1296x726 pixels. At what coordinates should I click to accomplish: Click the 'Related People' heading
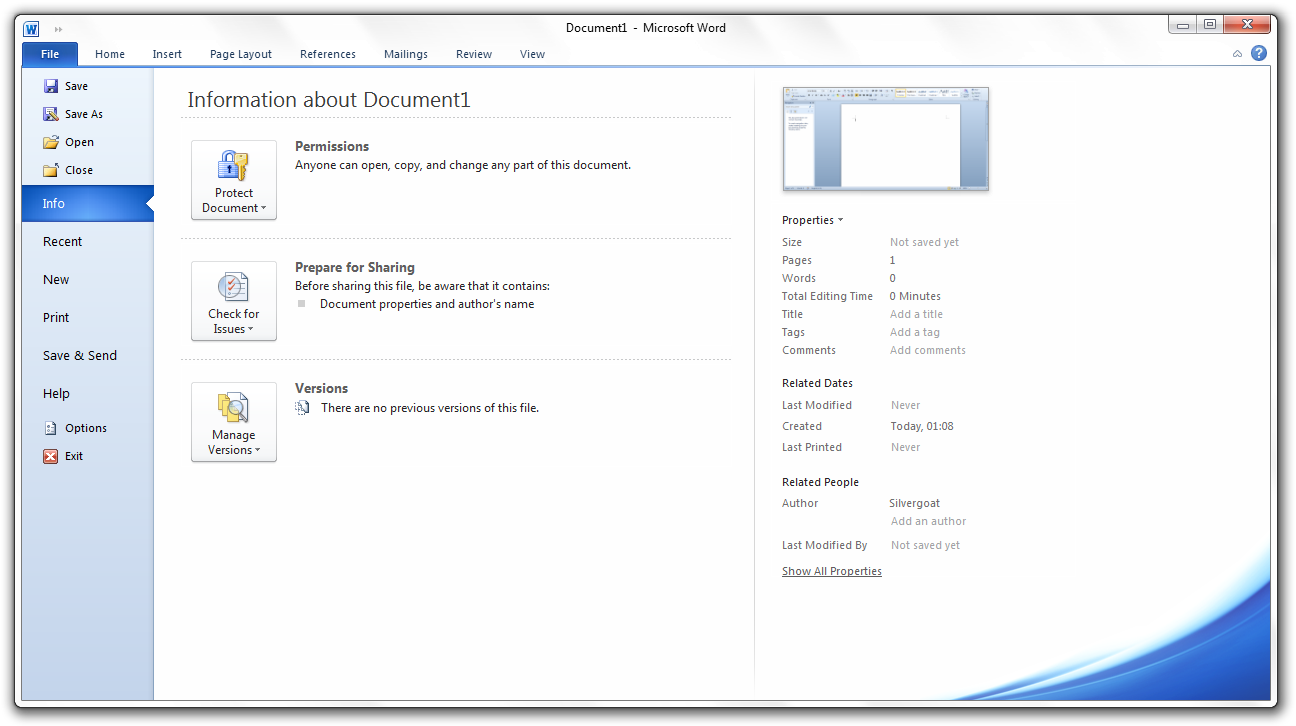(x=820, y=483)
